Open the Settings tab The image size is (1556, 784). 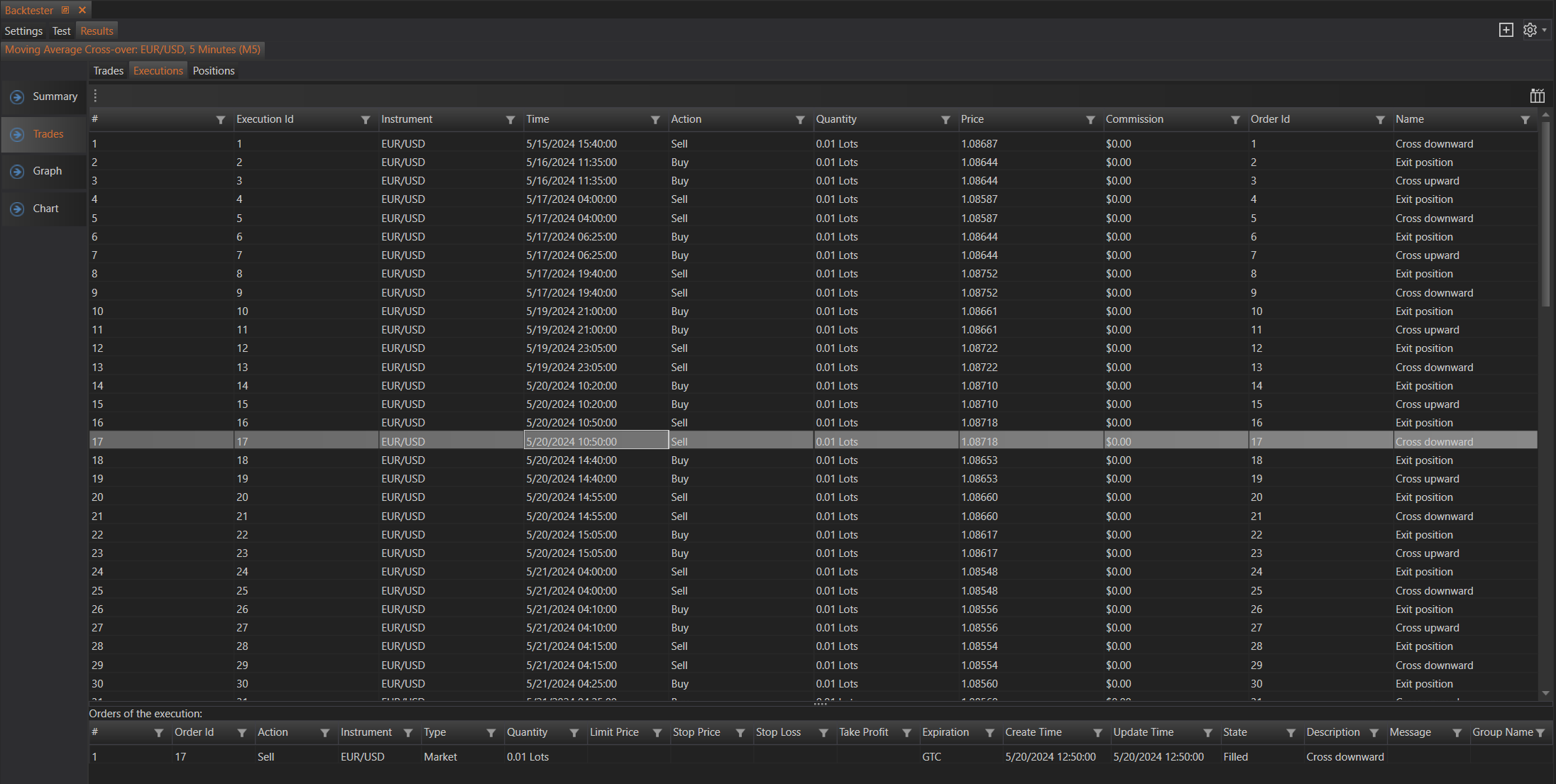coord(23,31)
